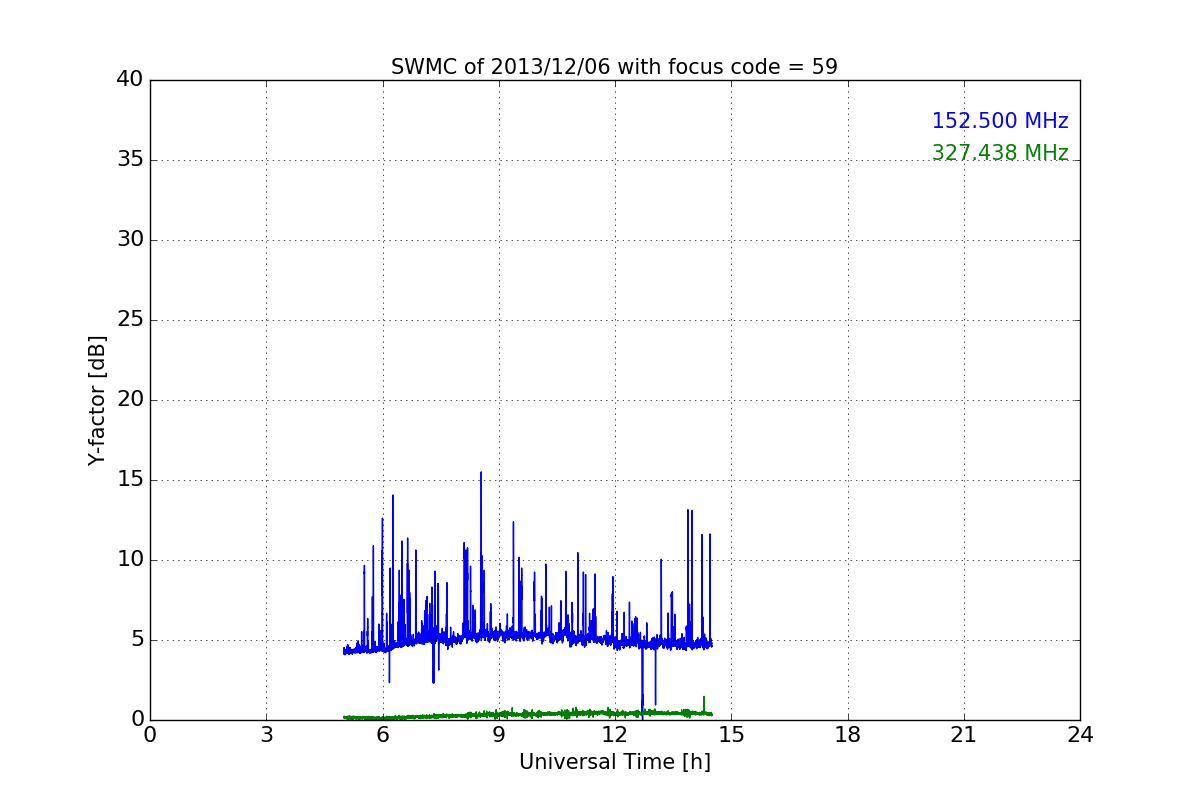The height and width of the screenshot is (800, 1200).
Task: Click the y-axis tick label '40'
Action: 130,80
